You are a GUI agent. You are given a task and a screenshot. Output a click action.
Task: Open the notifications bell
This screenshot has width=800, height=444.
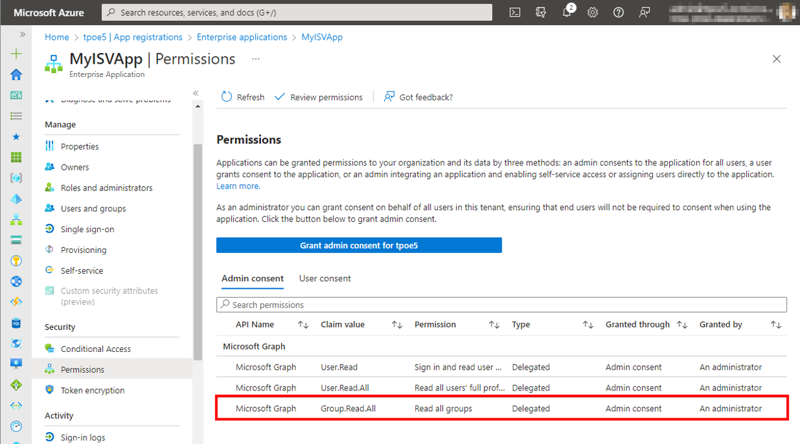(x=567, y=13)
